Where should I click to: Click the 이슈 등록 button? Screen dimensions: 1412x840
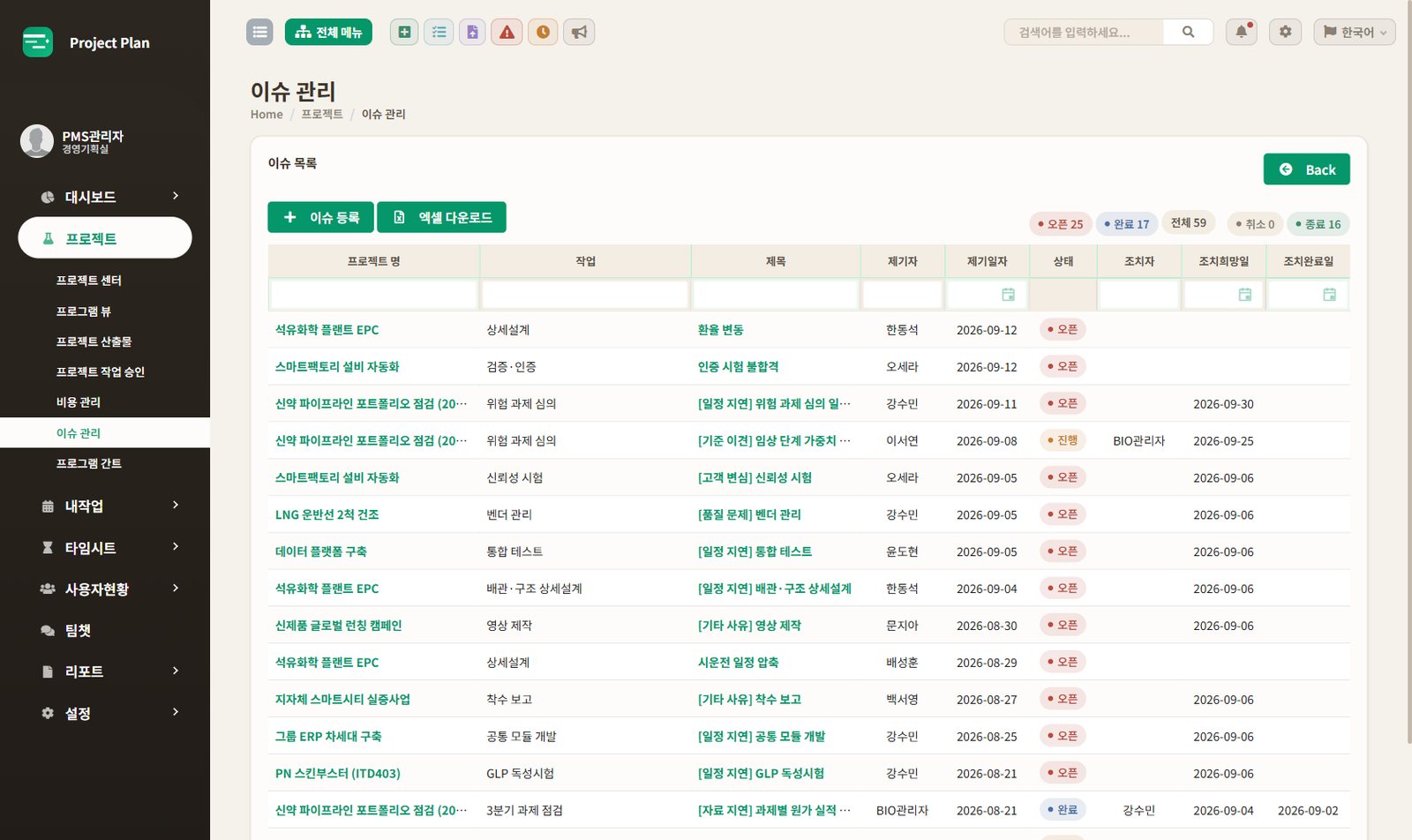tap(320, 217)
